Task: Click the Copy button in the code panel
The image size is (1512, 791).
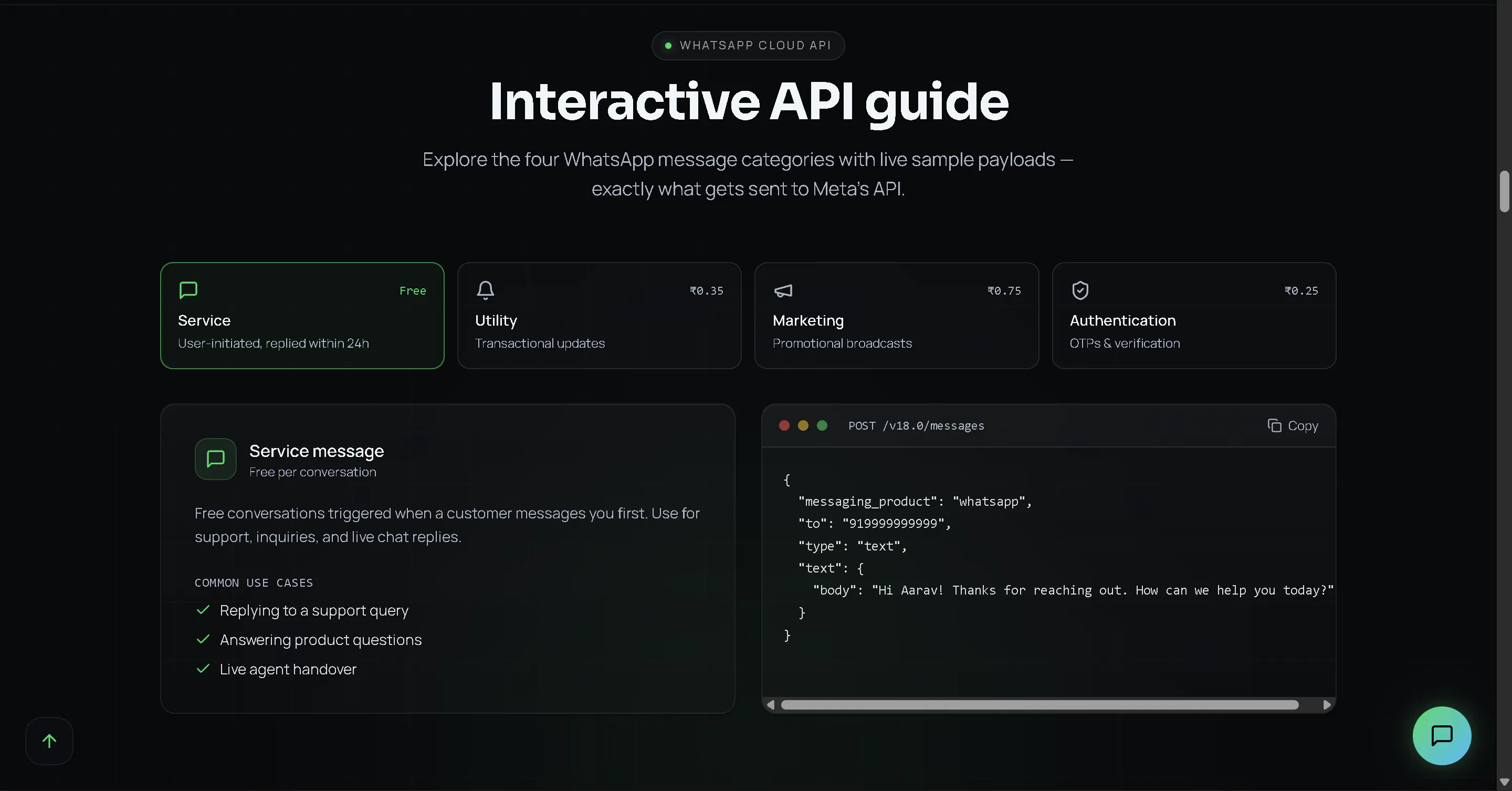Action: click(1293, 425)
